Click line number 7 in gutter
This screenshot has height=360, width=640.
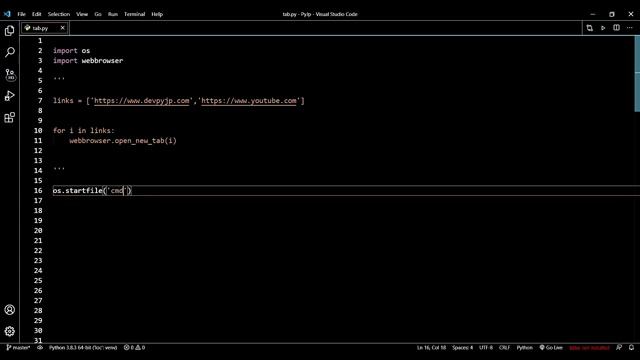pyautogui.click(x=40, y=101)
